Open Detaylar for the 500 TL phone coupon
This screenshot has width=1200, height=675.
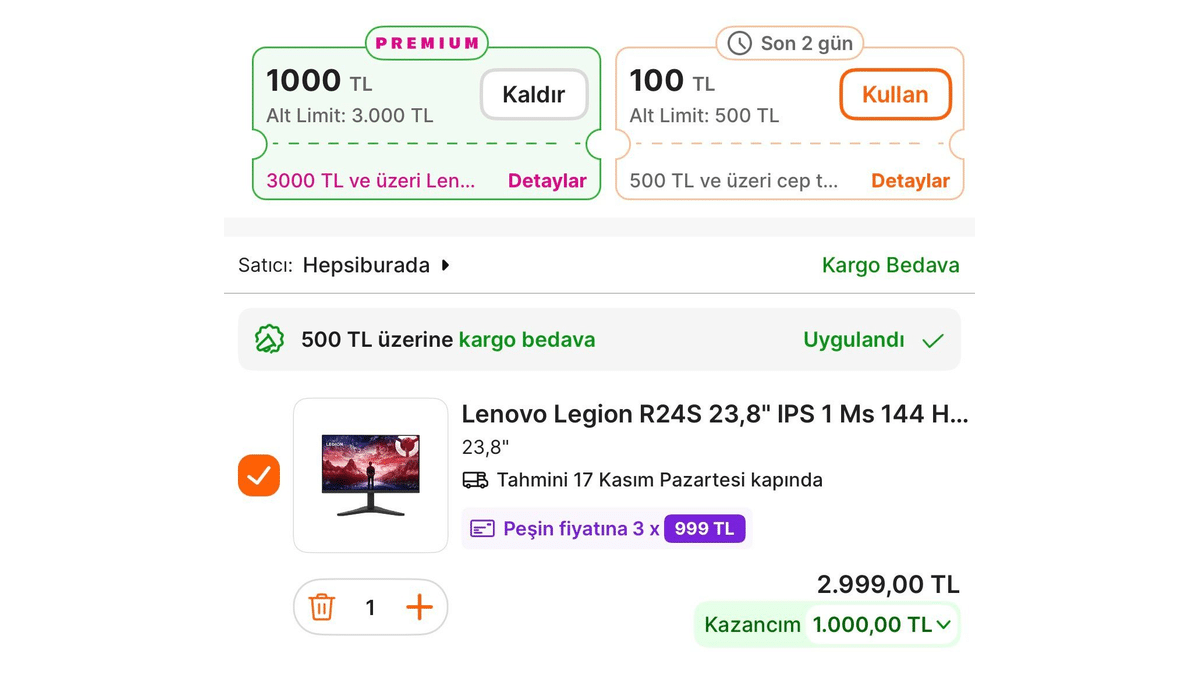911,181
